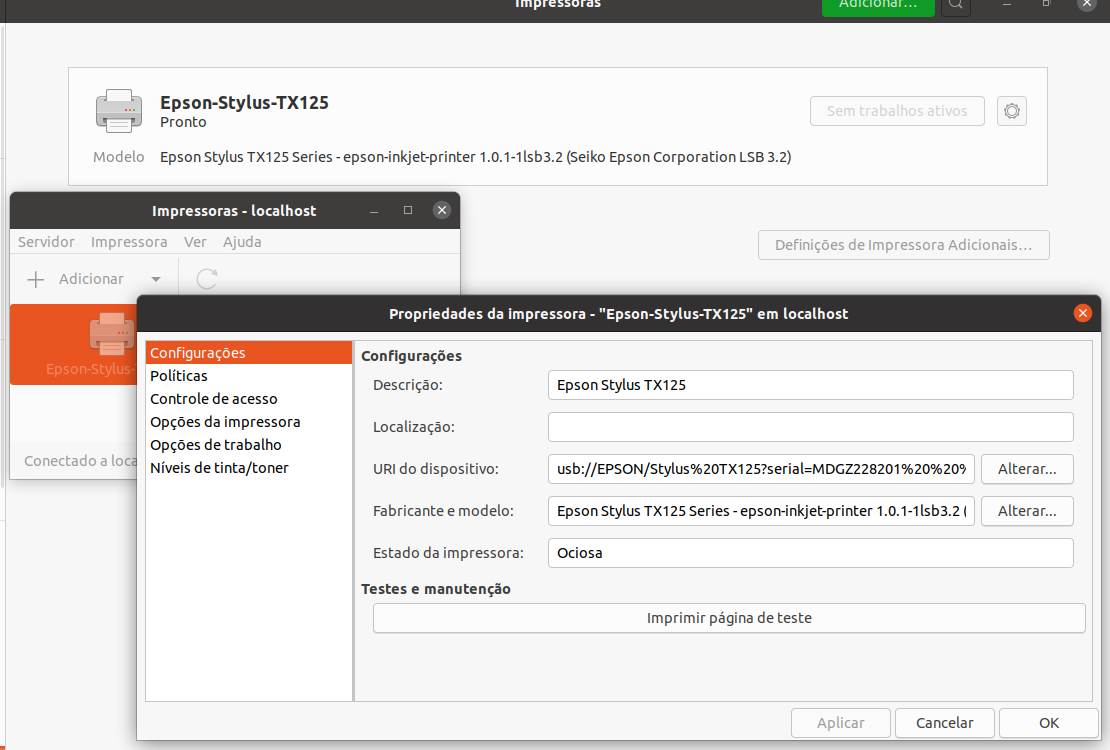
Task: Open the dropdown arrow next to Adicionar
Action: click(156, 279)
